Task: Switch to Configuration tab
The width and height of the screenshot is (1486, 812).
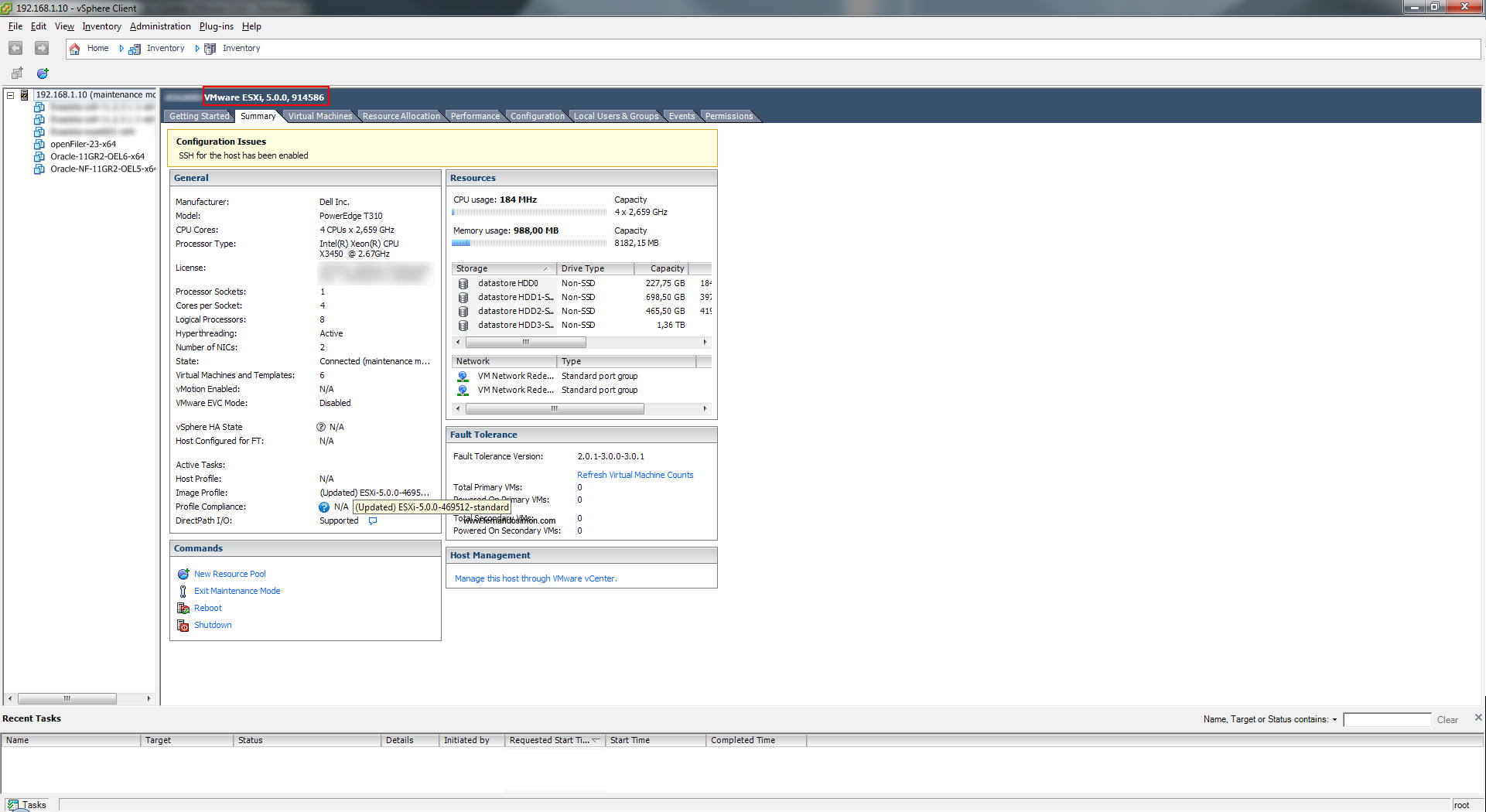Action: click(537, 116)
